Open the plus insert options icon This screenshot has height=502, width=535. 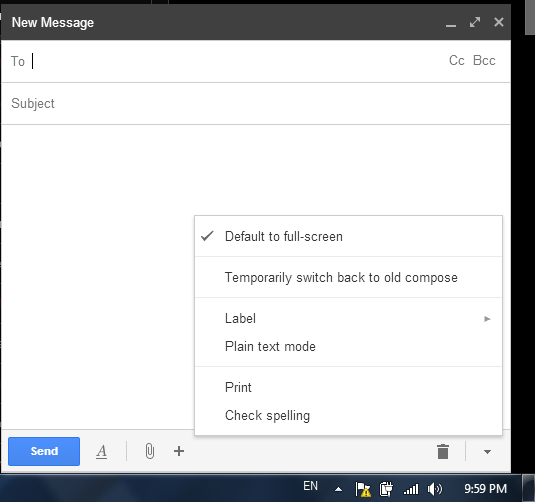(x=179, y=451)
